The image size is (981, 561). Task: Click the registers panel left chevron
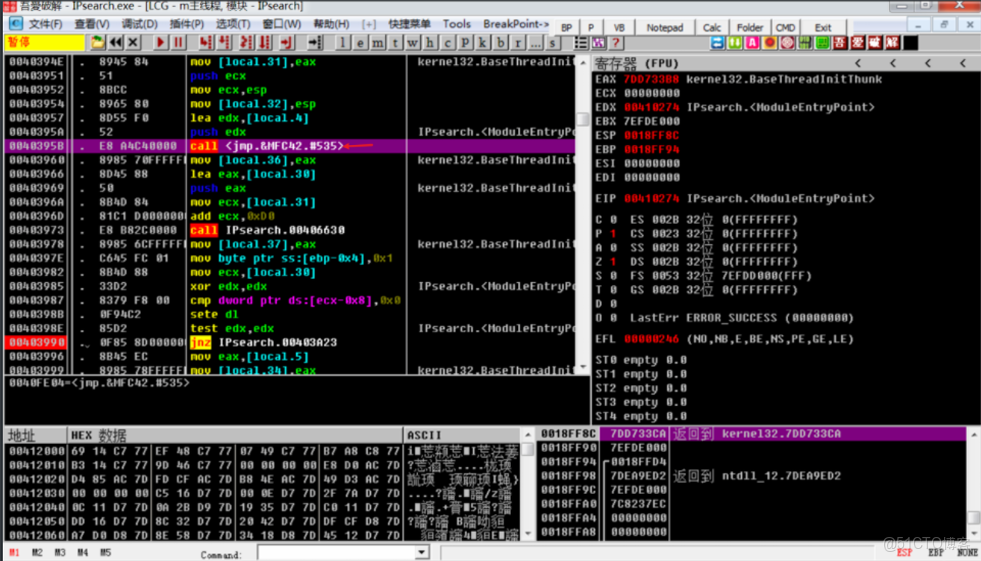[858, 63]
